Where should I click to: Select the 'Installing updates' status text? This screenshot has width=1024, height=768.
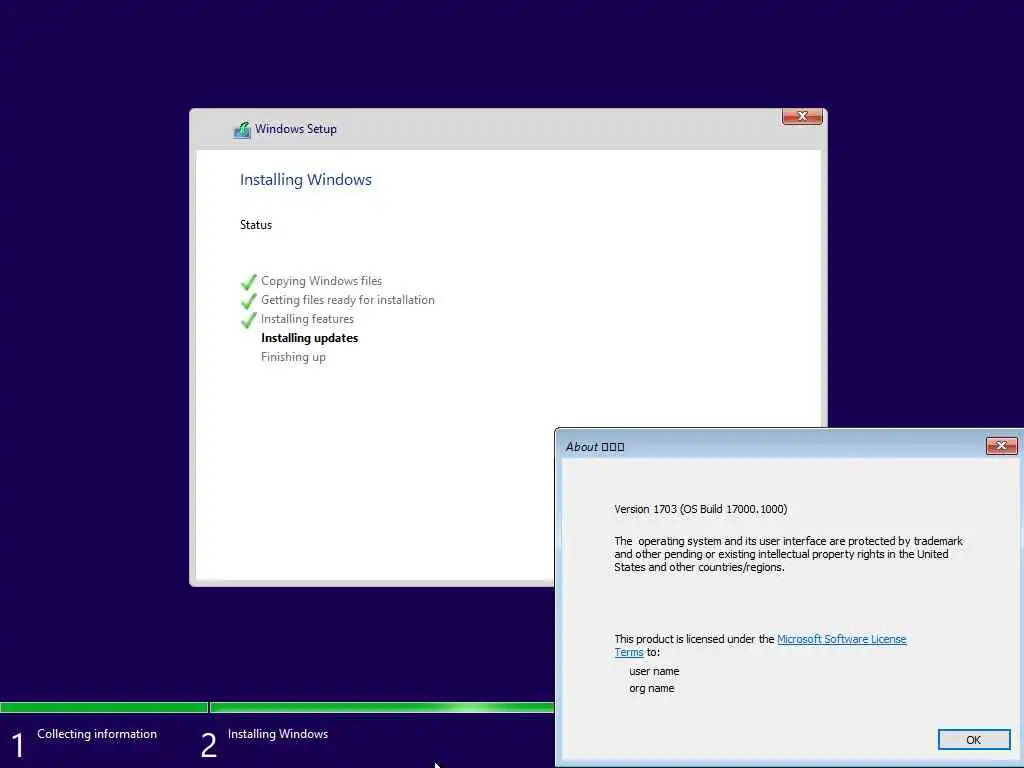(310, 338)
